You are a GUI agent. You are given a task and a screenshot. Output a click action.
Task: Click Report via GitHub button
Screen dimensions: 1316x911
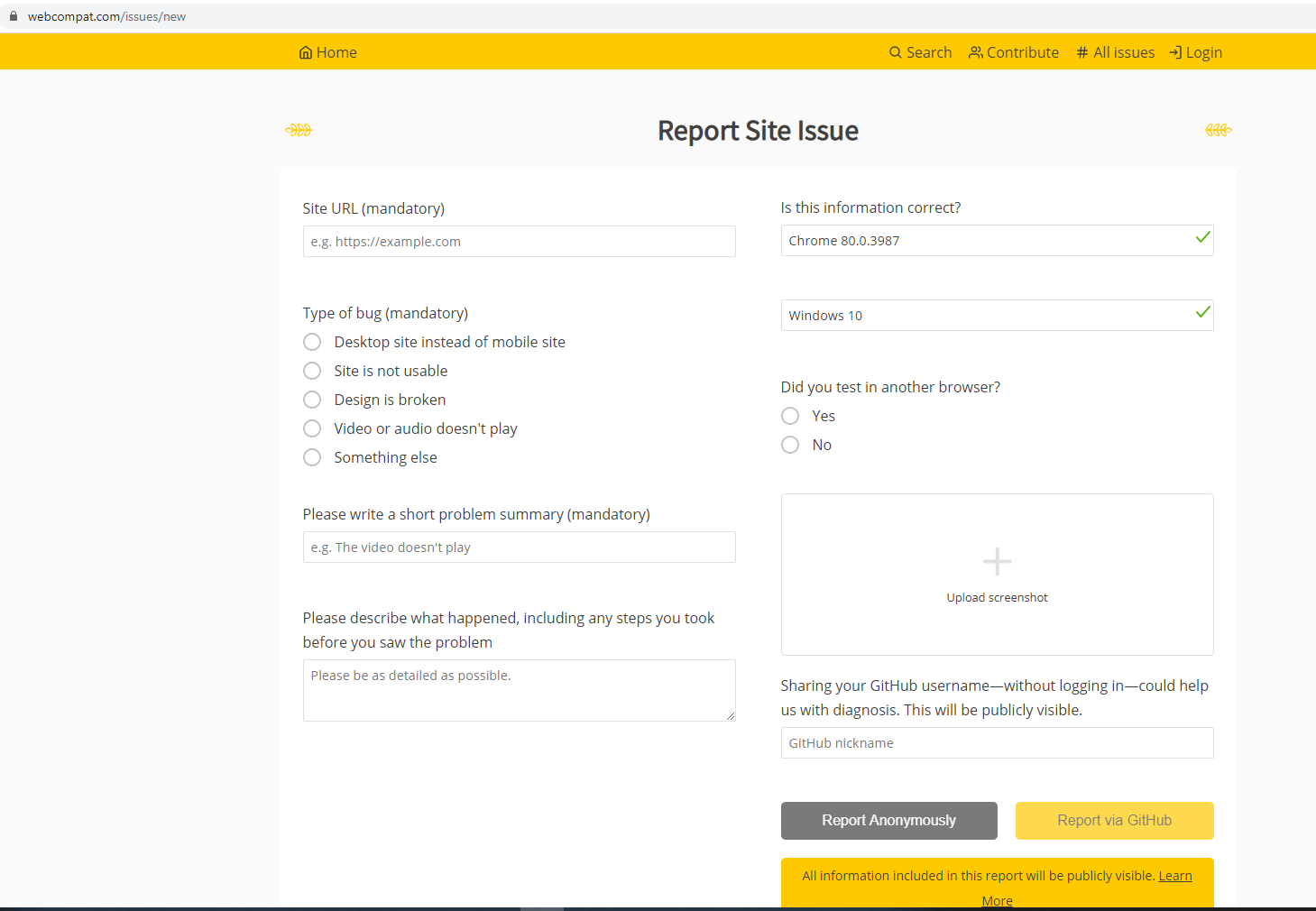click(1115, 821)
